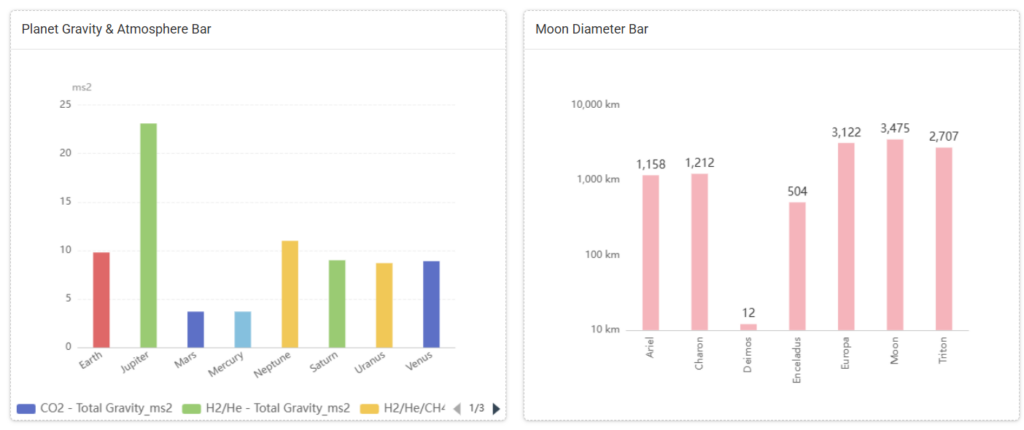1024x430 pixels.
Task: Click the 2,707 data label
Action: pos(944,137)
